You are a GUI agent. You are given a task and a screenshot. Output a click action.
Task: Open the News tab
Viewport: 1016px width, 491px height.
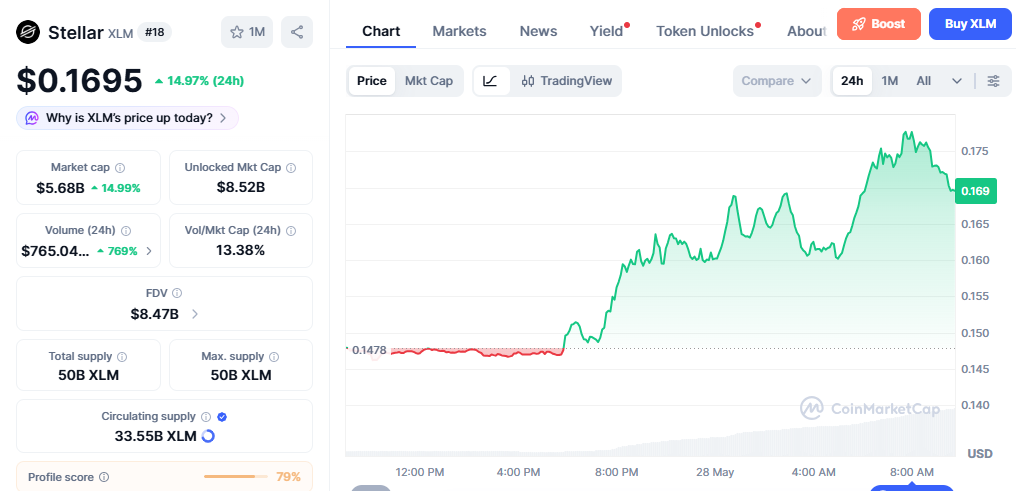click(x=538, y=31)
